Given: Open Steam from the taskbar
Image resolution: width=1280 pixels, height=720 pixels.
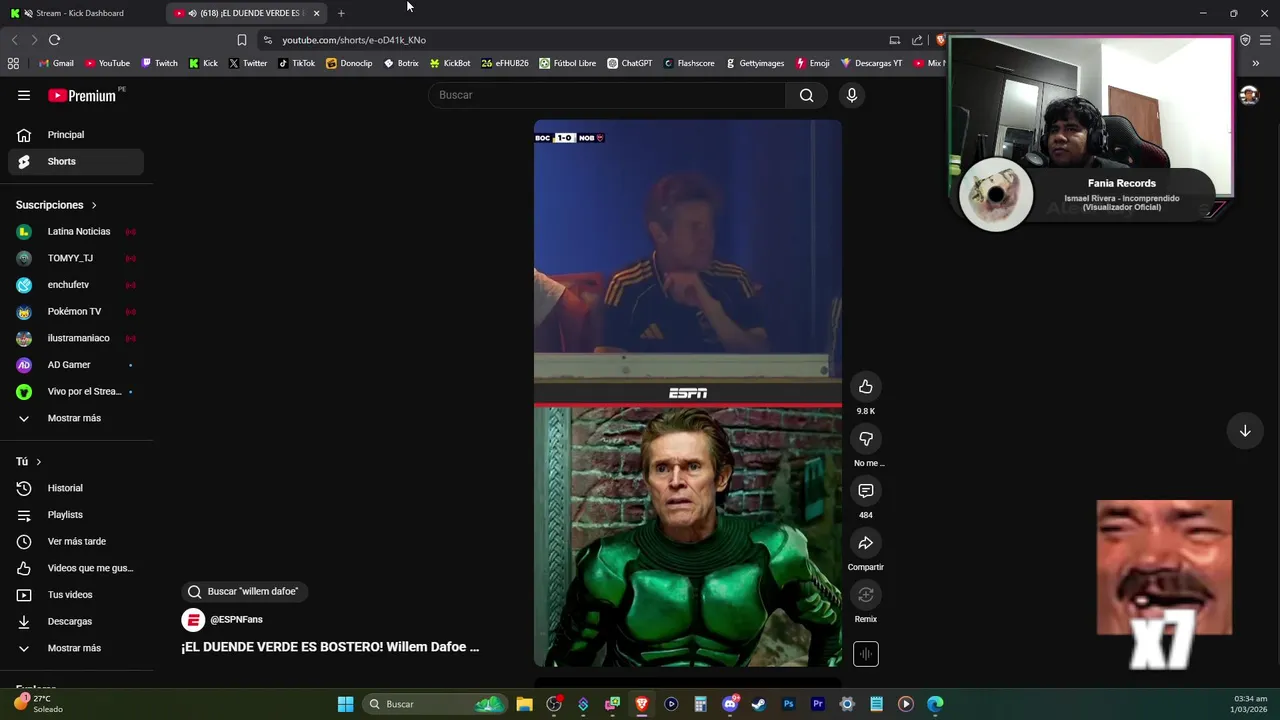Looking at the screenshot, I should coord(759,704).
